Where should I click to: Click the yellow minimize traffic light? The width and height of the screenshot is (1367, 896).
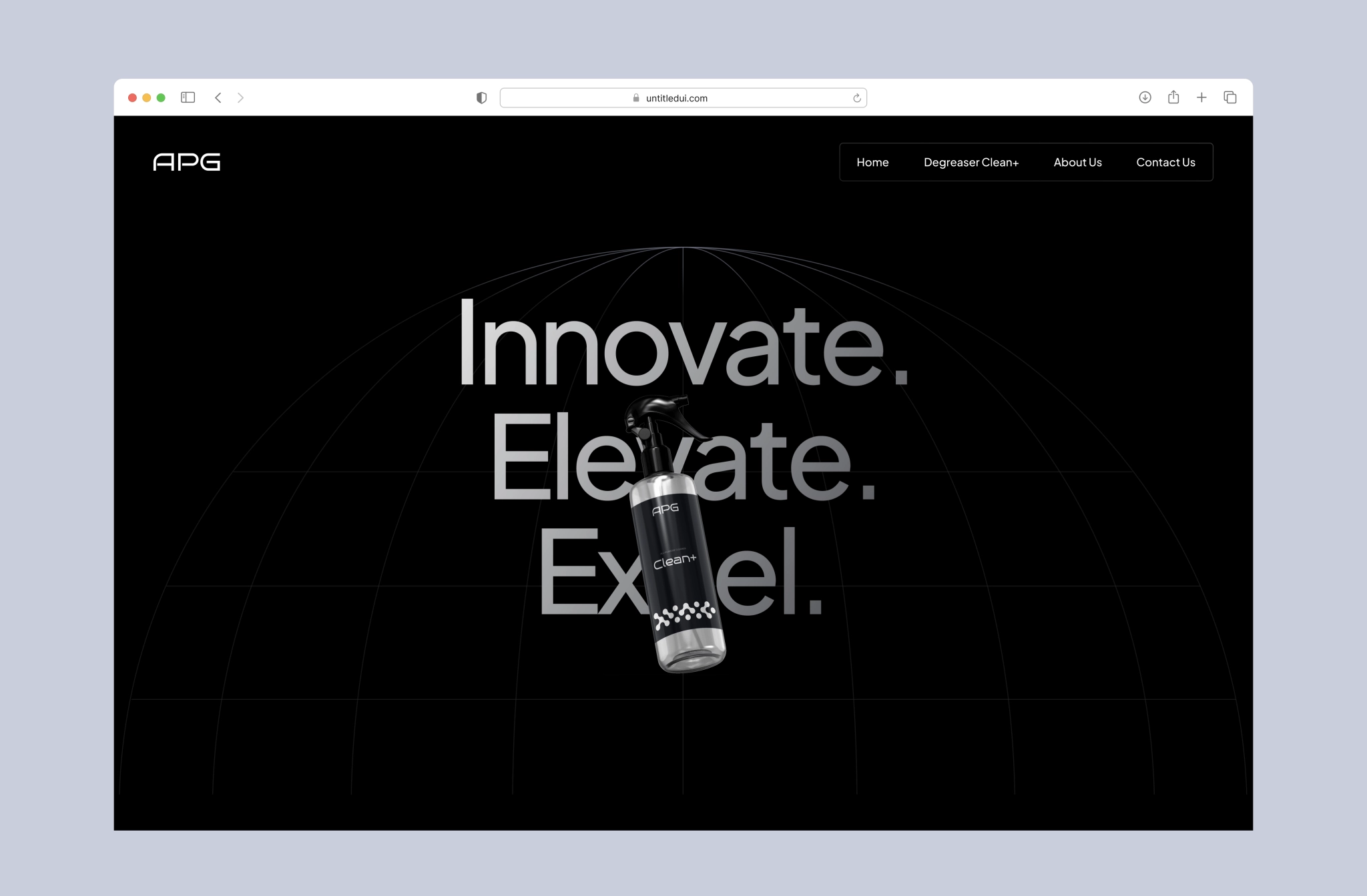point(146,97)
